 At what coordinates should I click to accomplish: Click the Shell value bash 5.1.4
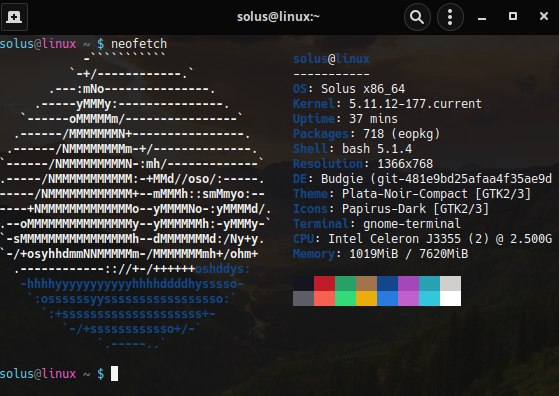[x=377, y=149]
